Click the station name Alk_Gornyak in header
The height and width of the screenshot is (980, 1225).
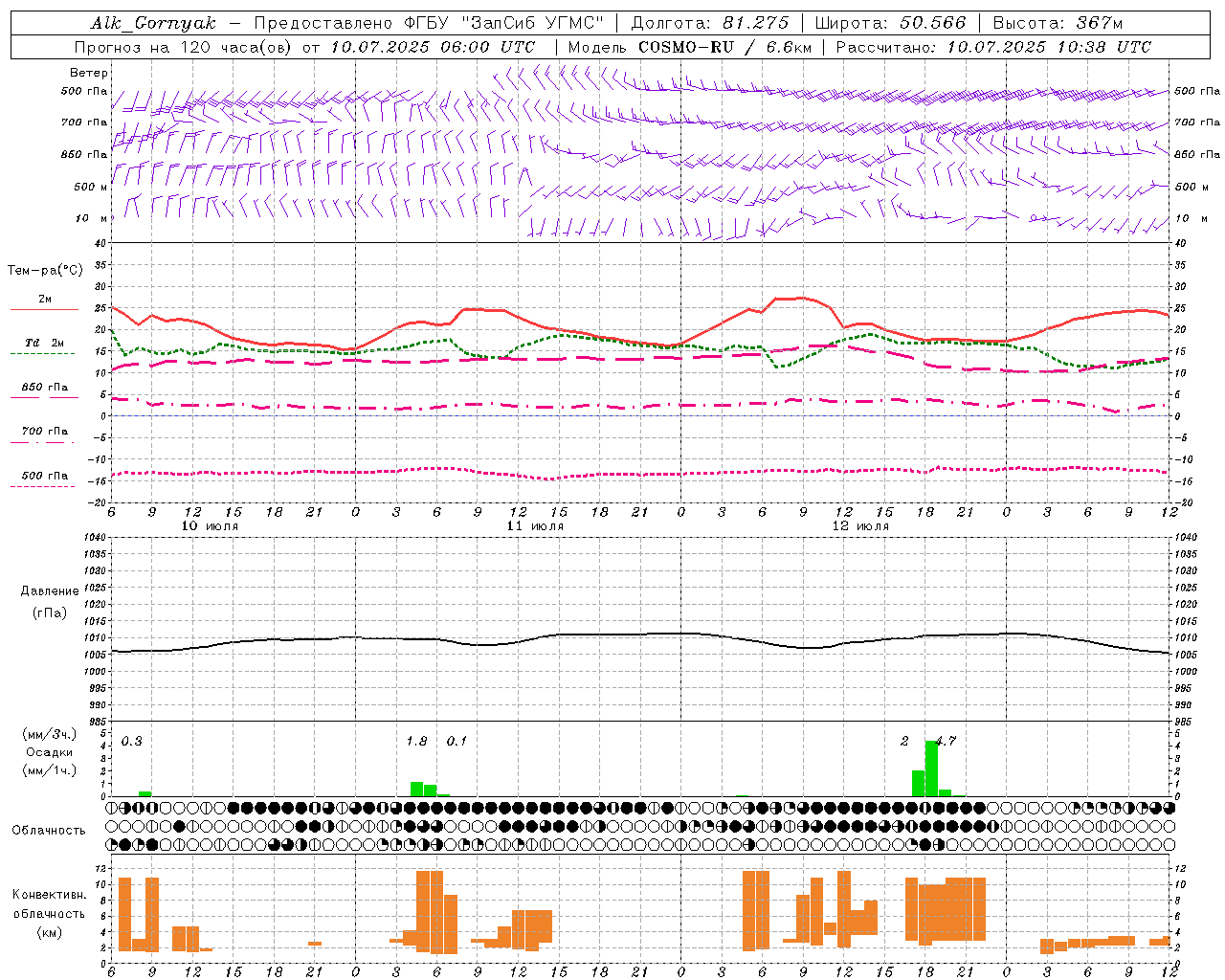coord(153,23)
